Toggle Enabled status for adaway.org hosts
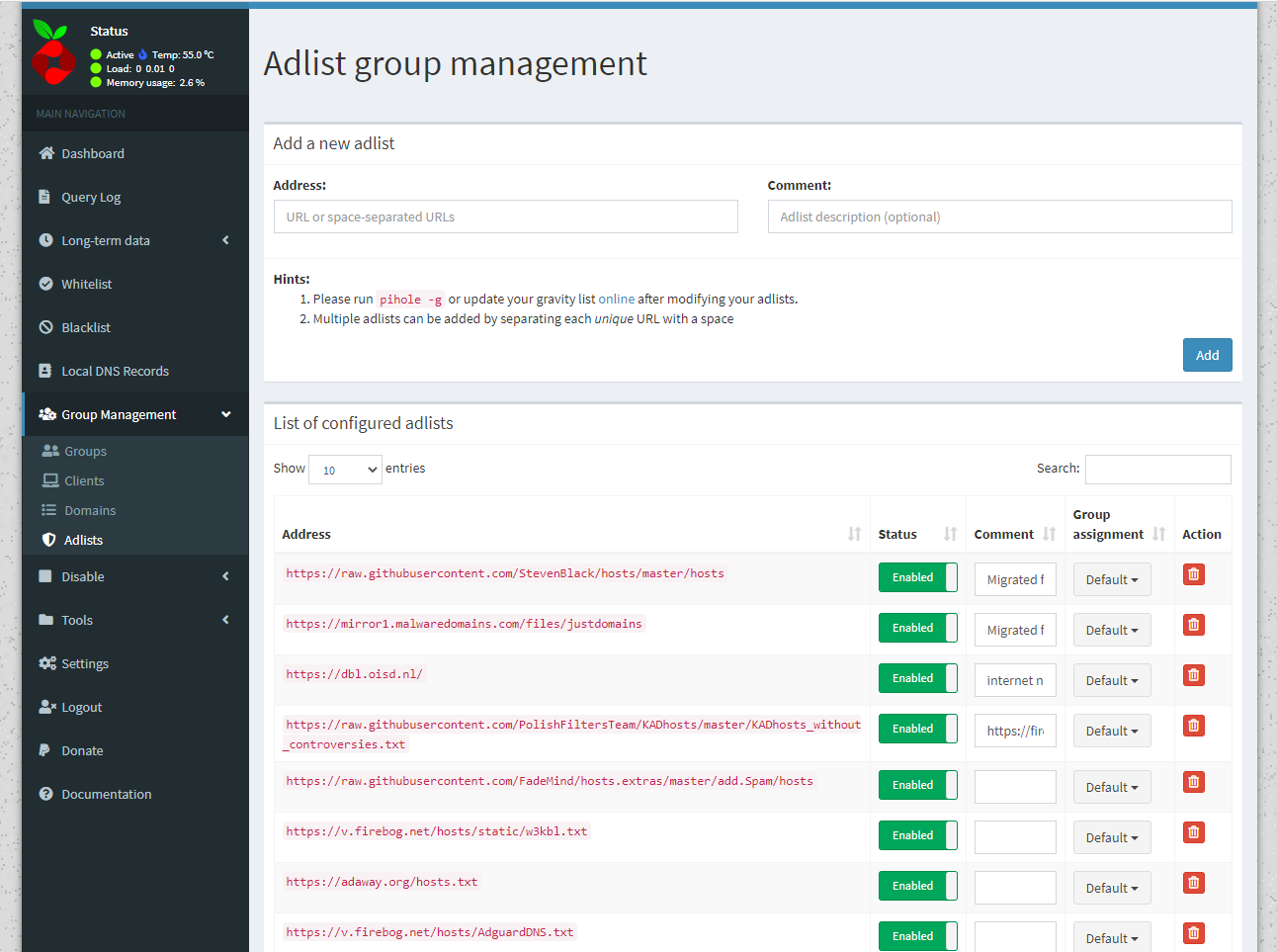The width and height of the screenshot is (1277, 952). pyautogui.click(x=918, y=886)
